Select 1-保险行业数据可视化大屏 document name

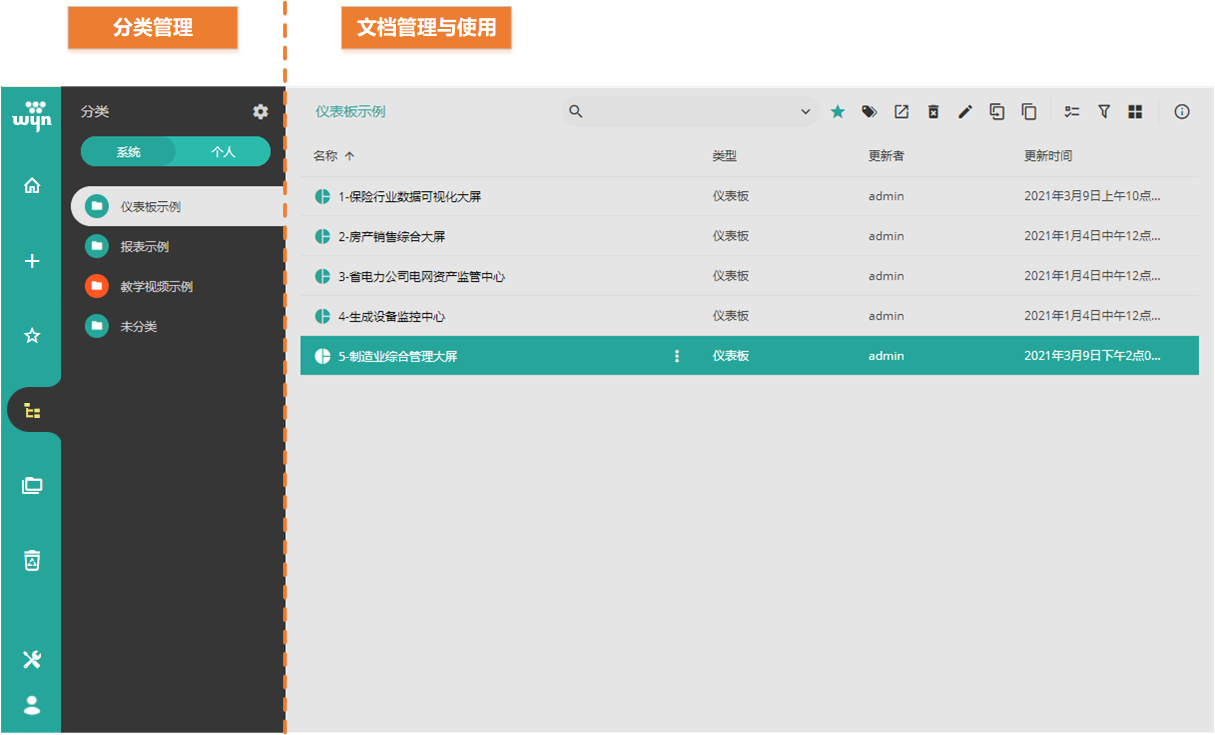pos(409,197)
